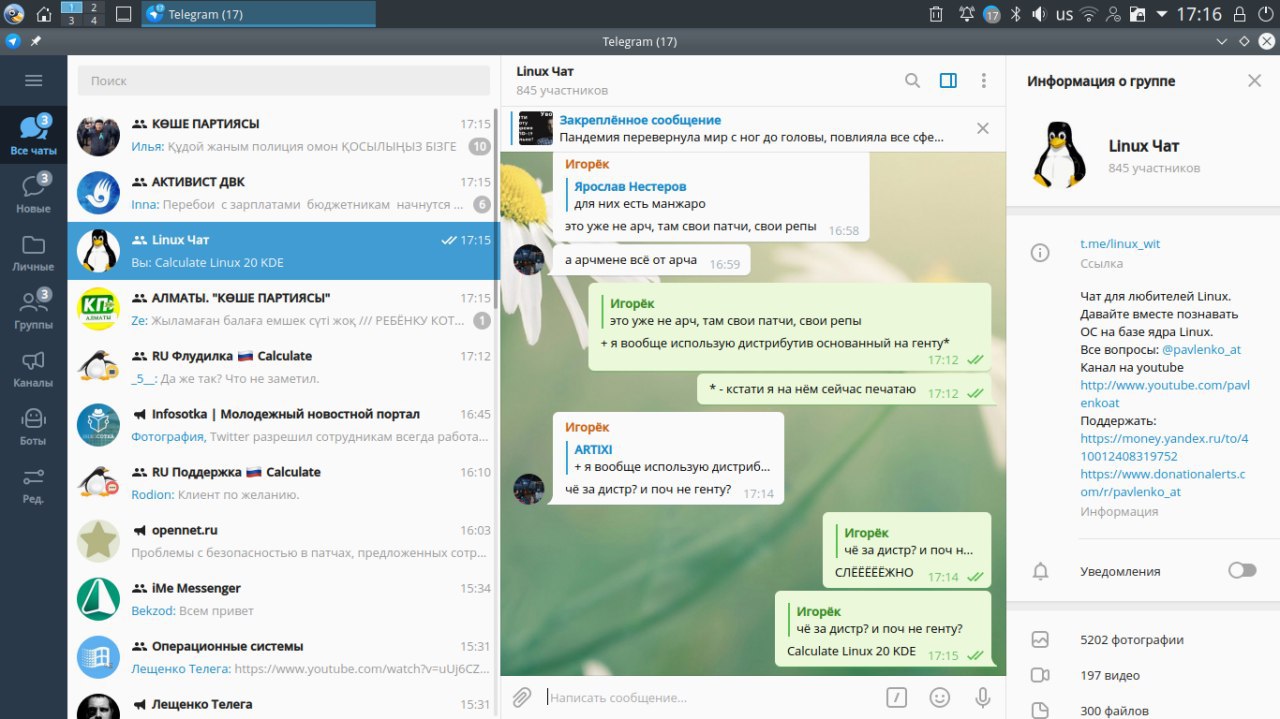Open the Лещенко Телега channel
The image size is (1280, 719).
[x=282, y=703]
